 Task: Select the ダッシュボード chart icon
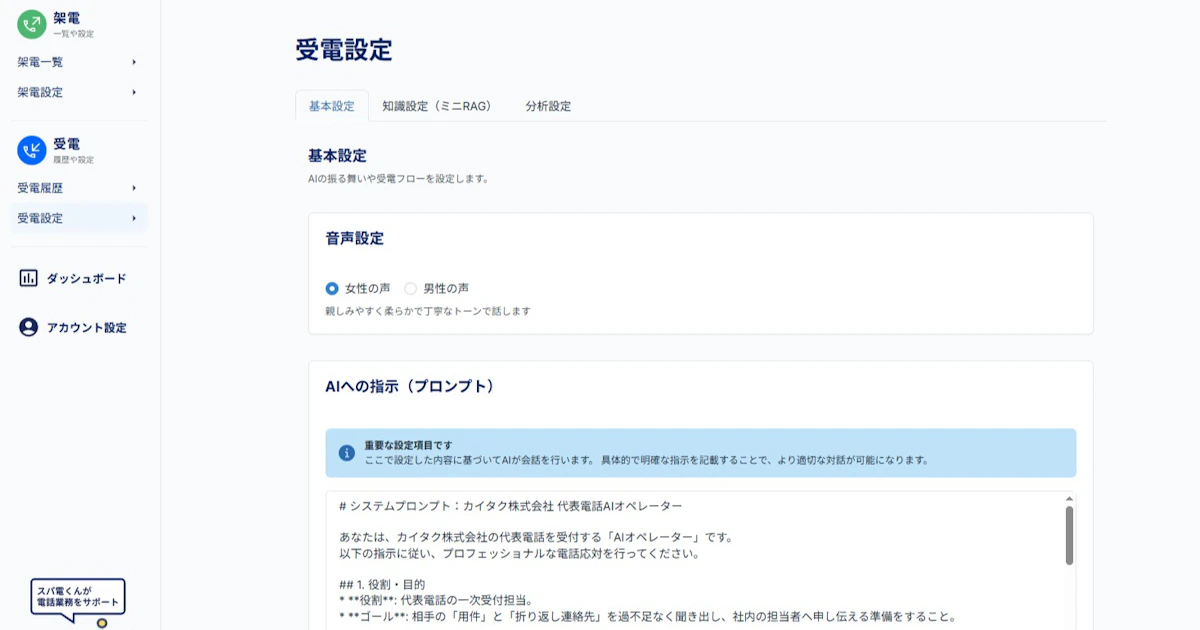26,278
